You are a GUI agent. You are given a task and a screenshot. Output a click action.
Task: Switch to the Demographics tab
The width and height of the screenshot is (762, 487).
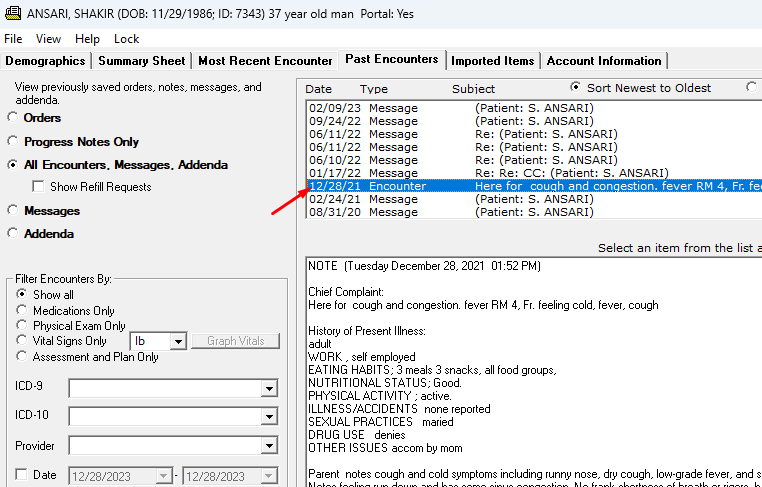click(x=45, y=61)
